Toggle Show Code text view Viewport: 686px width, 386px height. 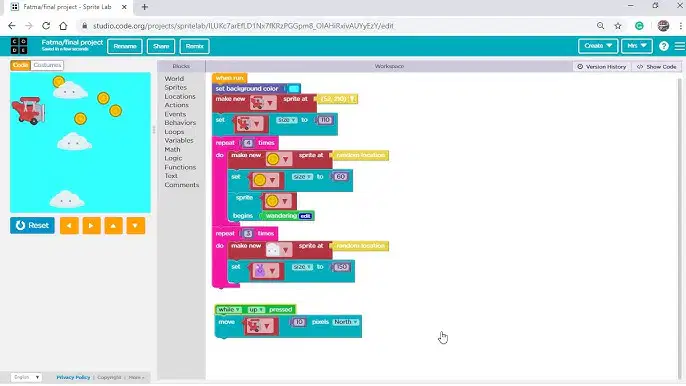[657, 67]
